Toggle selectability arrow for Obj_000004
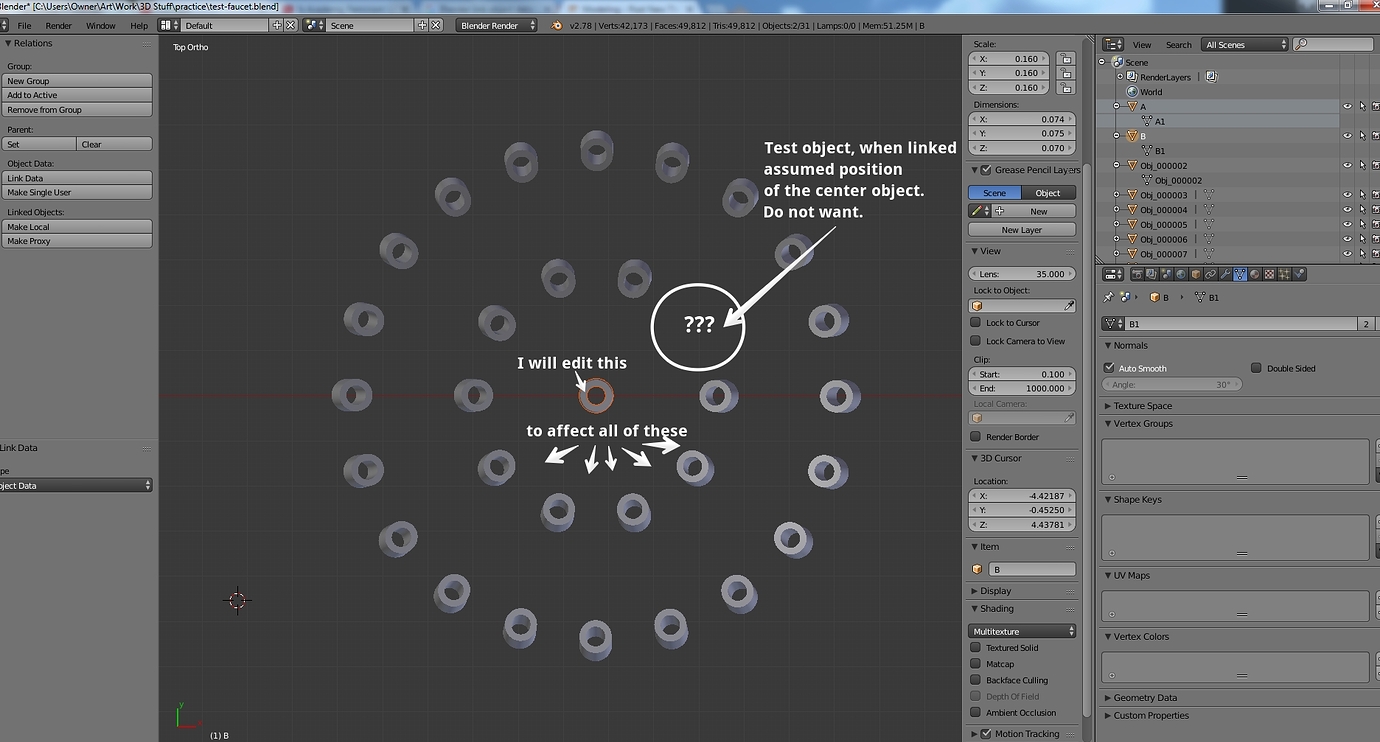 (x=1362, y=210)
